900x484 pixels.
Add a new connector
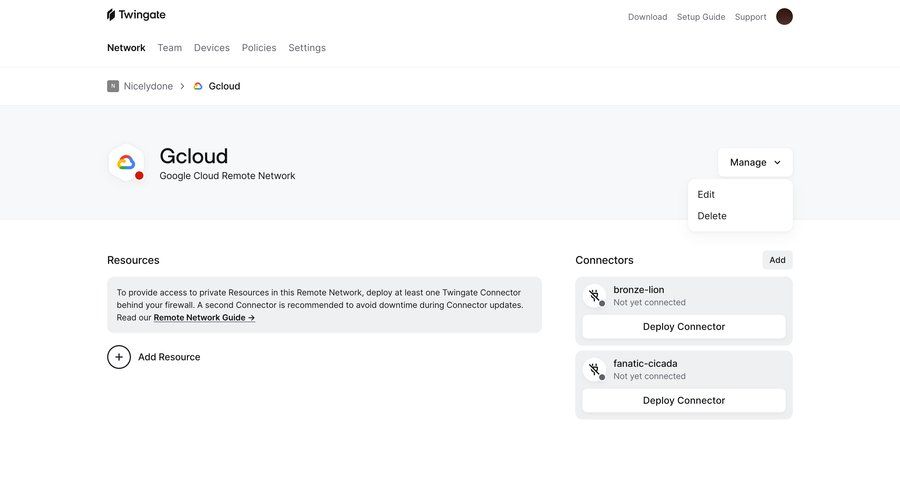point(777,260)
